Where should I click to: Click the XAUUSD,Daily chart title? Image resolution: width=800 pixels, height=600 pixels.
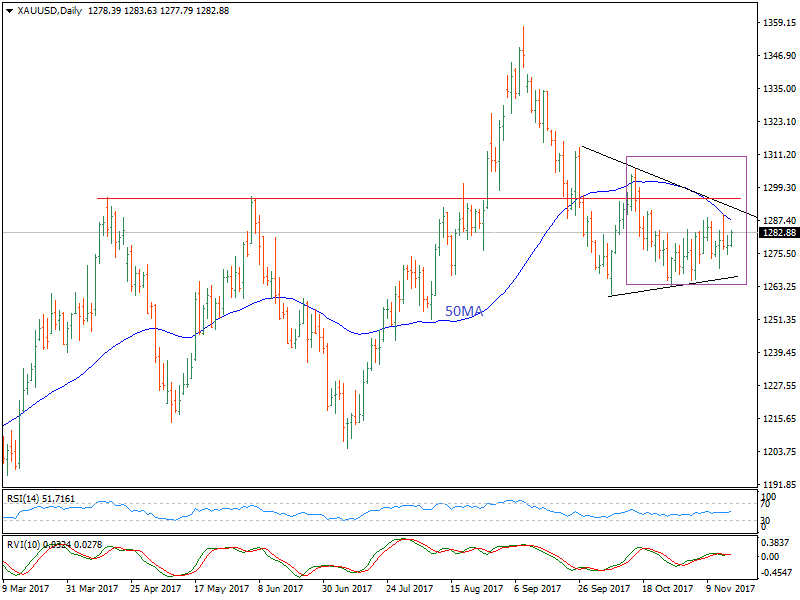coord(50,9)
